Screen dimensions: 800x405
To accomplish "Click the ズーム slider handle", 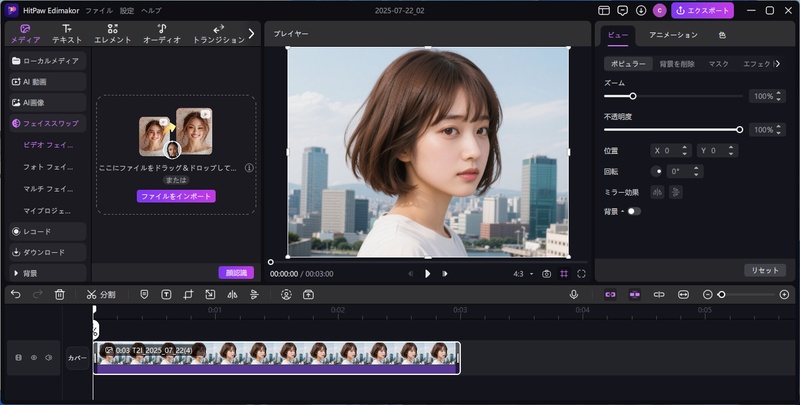I will coord(633,96).
